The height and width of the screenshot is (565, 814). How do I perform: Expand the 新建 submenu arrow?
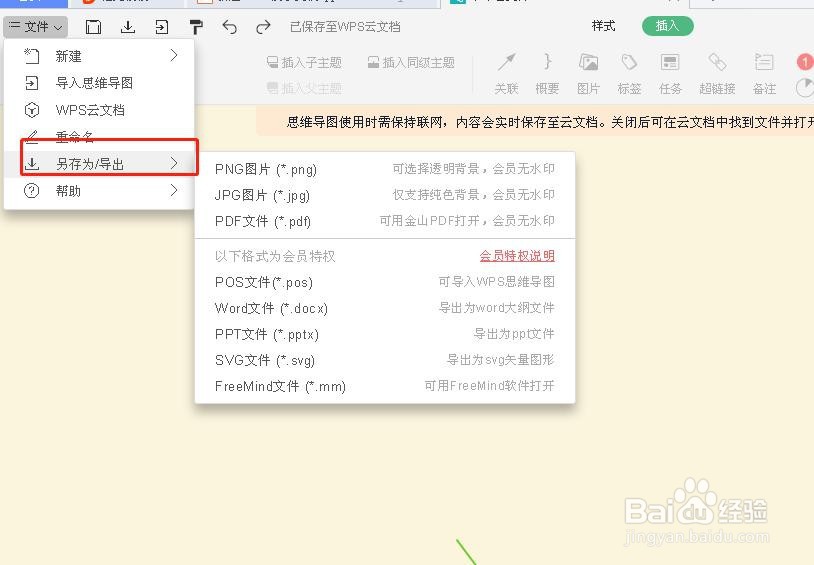(x=174, y=56)
